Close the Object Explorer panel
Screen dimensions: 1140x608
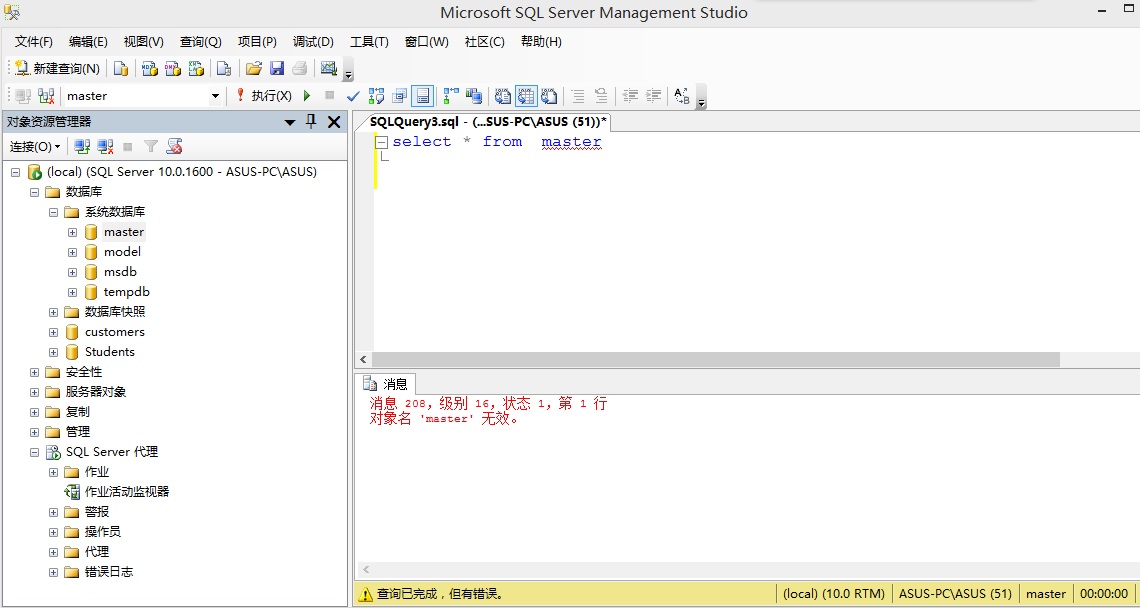334,121
